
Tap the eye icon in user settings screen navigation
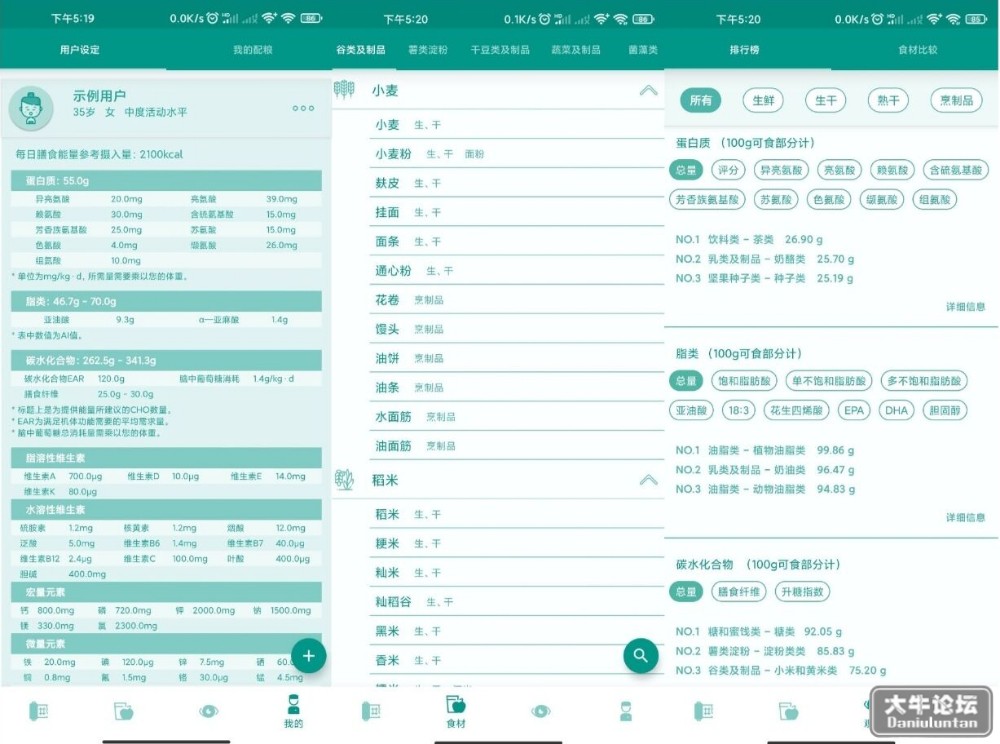[209, 711]
